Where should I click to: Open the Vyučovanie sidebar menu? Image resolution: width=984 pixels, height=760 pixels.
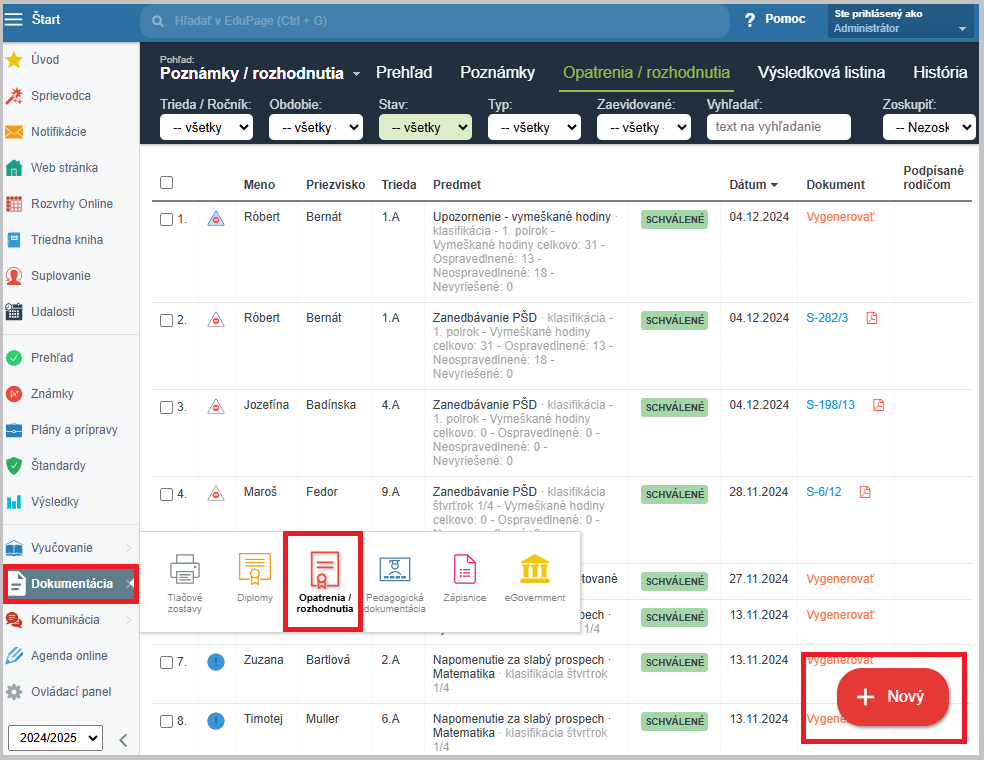(x=70, y=548)
